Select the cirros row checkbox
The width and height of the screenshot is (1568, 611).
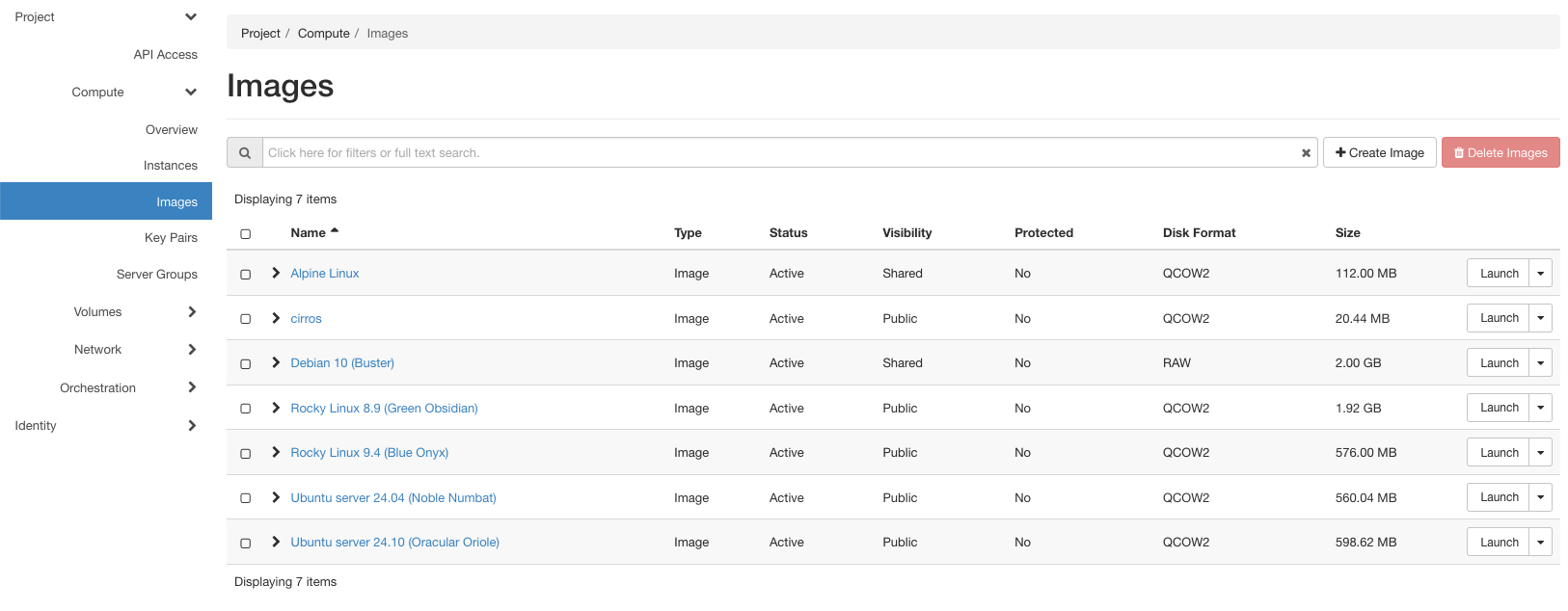coord(246,319)
